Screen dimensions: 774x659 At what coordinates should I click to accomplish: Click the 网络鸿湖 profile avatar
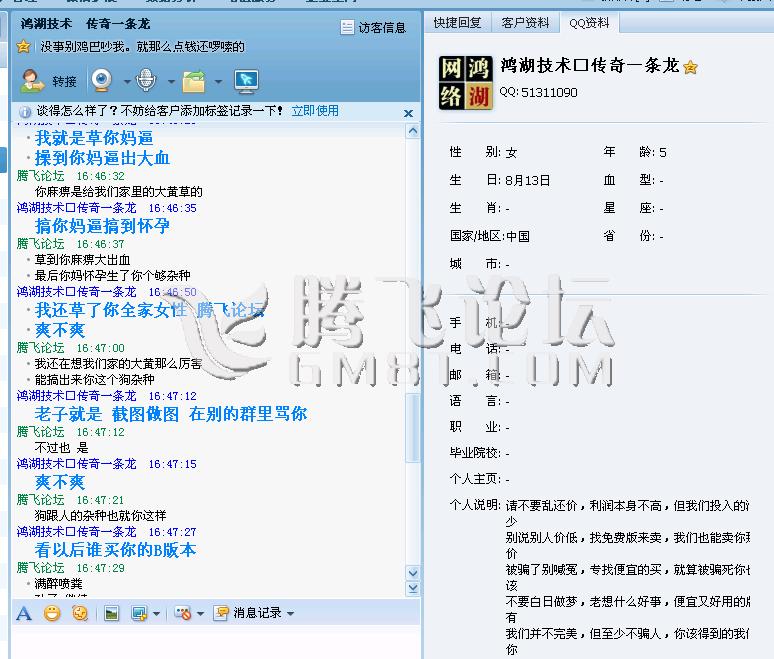[x=465, y=83]
